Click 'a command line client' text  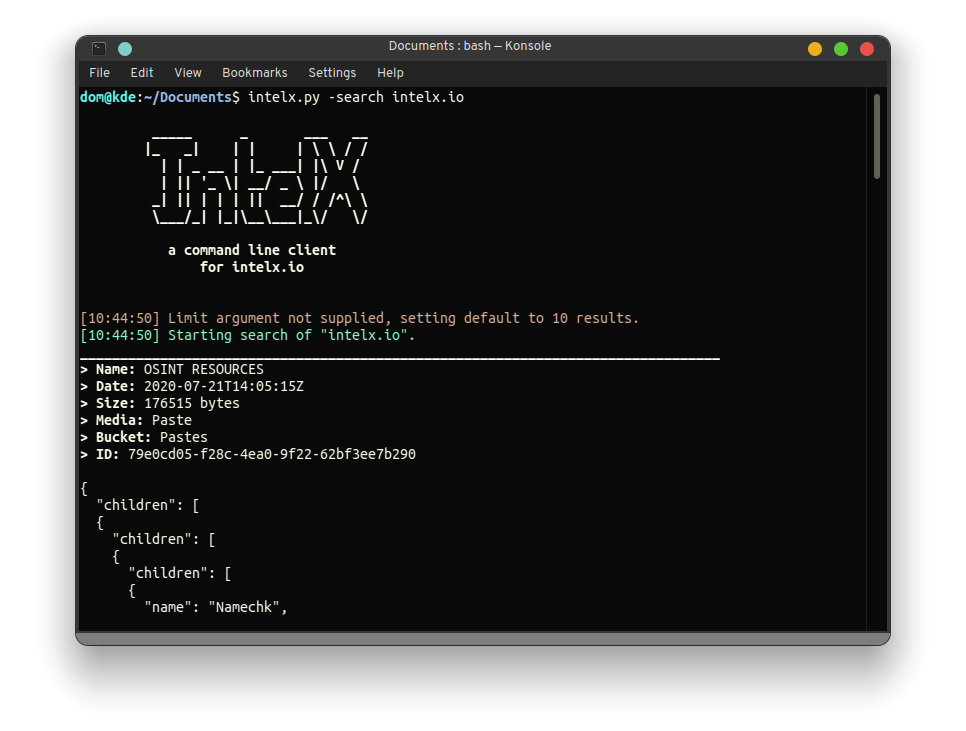tap(252, 250)
